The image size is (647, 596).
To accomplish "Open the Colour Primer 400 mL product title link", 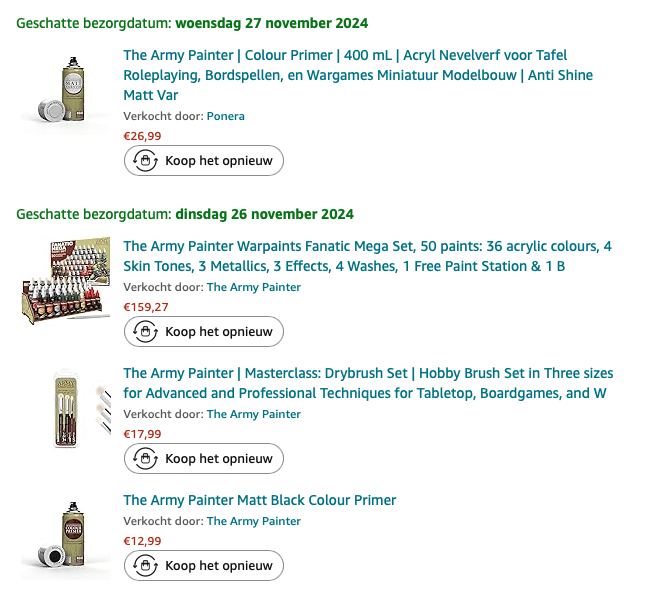I will (358, 75).
